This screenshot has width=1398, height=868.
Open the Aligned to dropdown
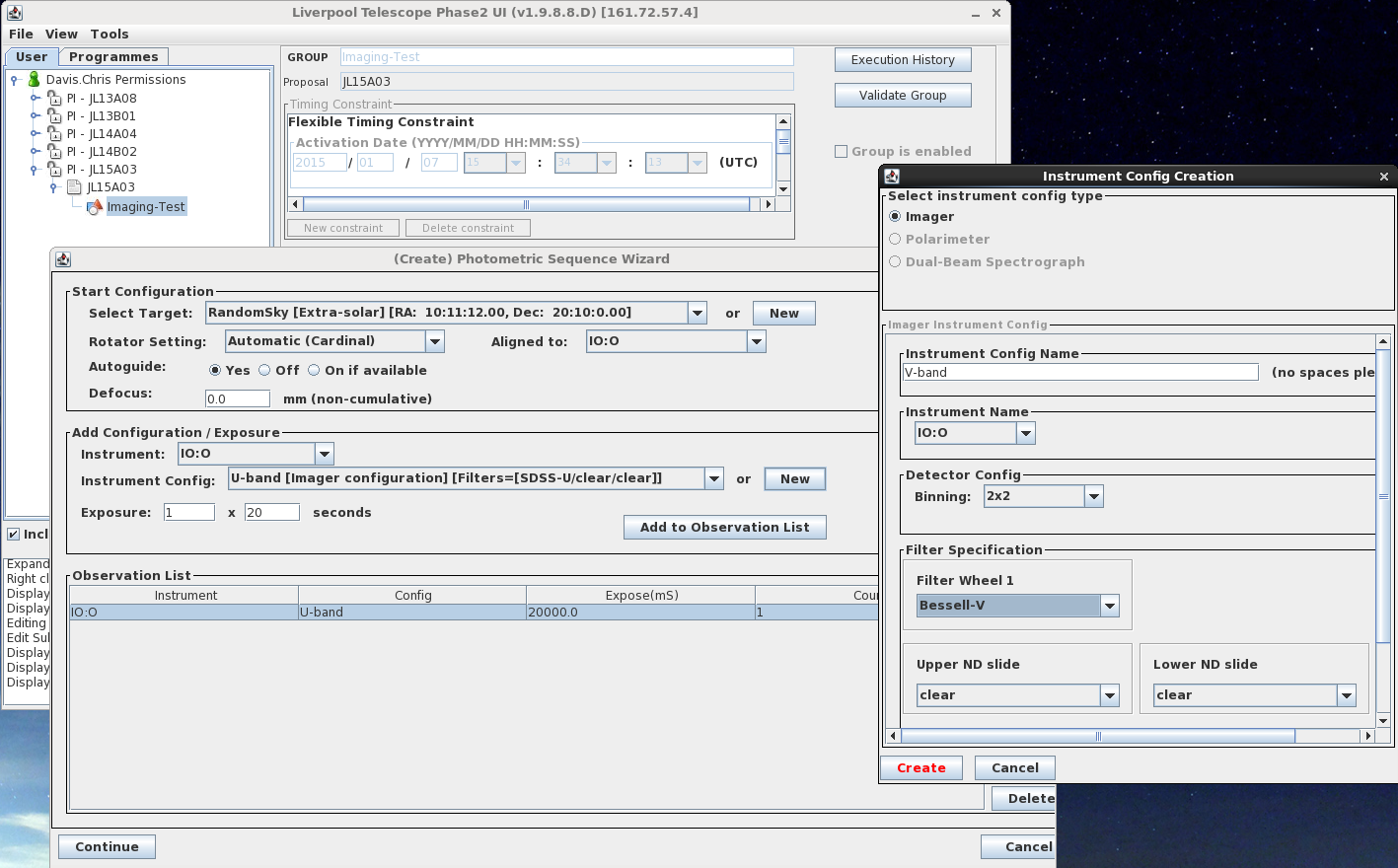pos(757,341)
